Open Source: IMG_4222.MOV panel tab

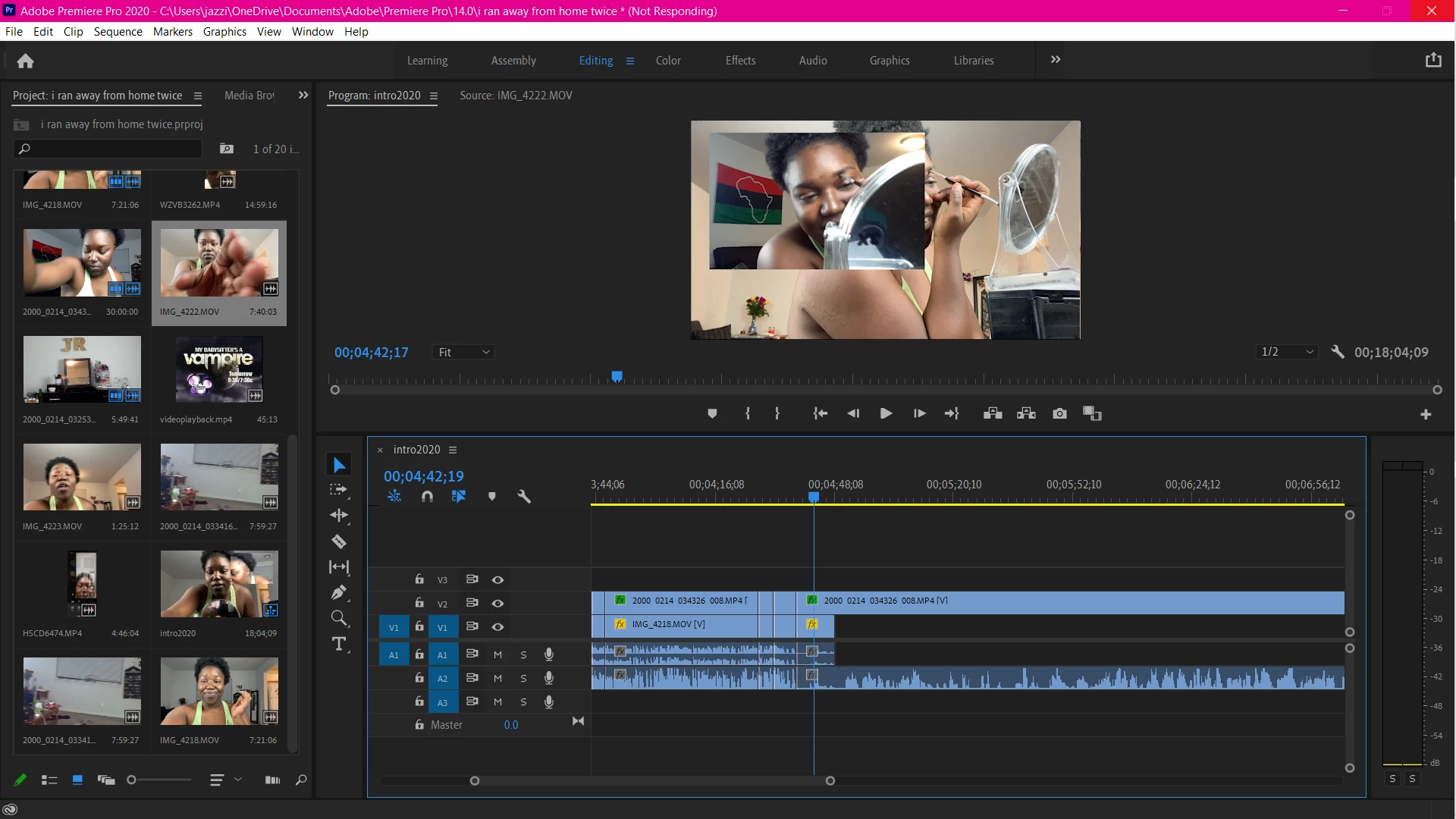click(x=516, y=96)
